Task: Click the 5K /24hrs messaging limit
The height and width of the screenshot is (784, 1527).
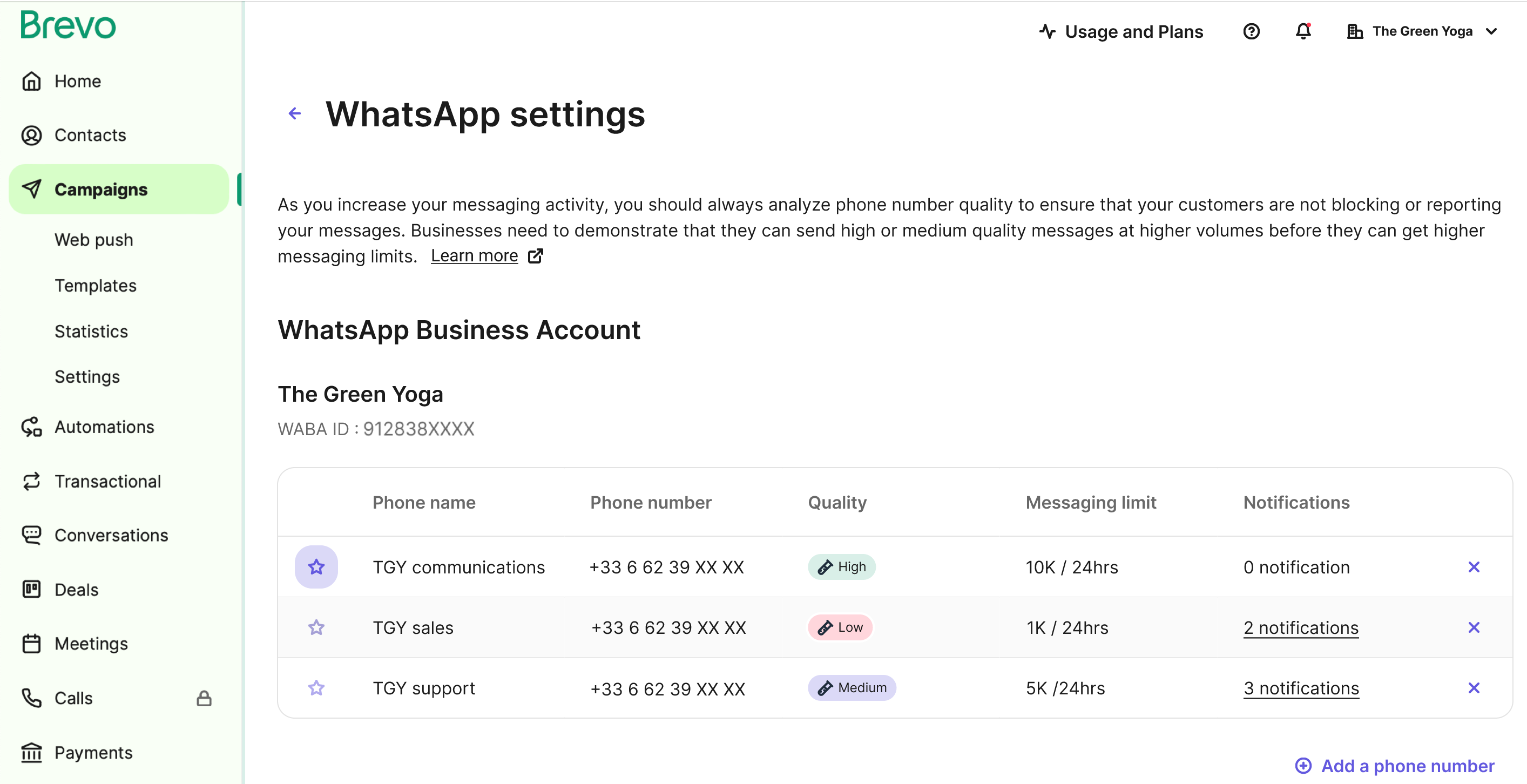Action: click(x=1065, y=688)
